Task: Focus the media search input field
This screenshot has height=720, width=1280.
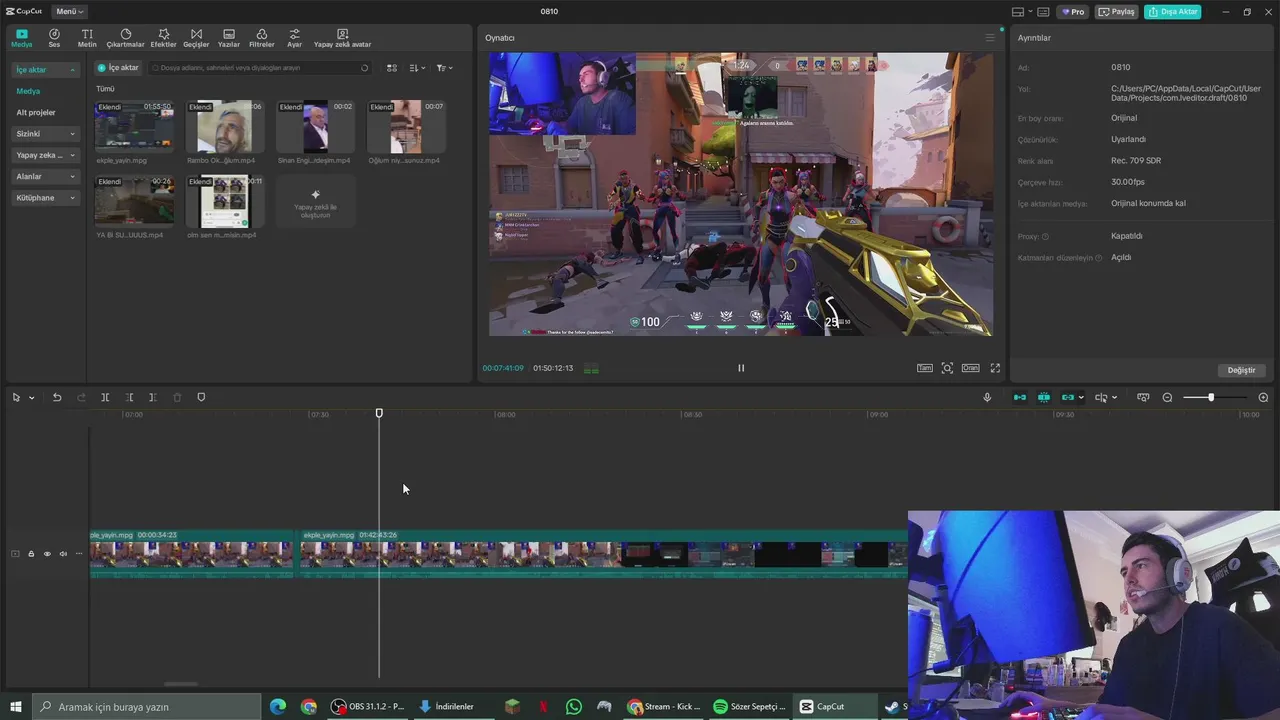Action: pyautogui.click(x=259, y=68)
